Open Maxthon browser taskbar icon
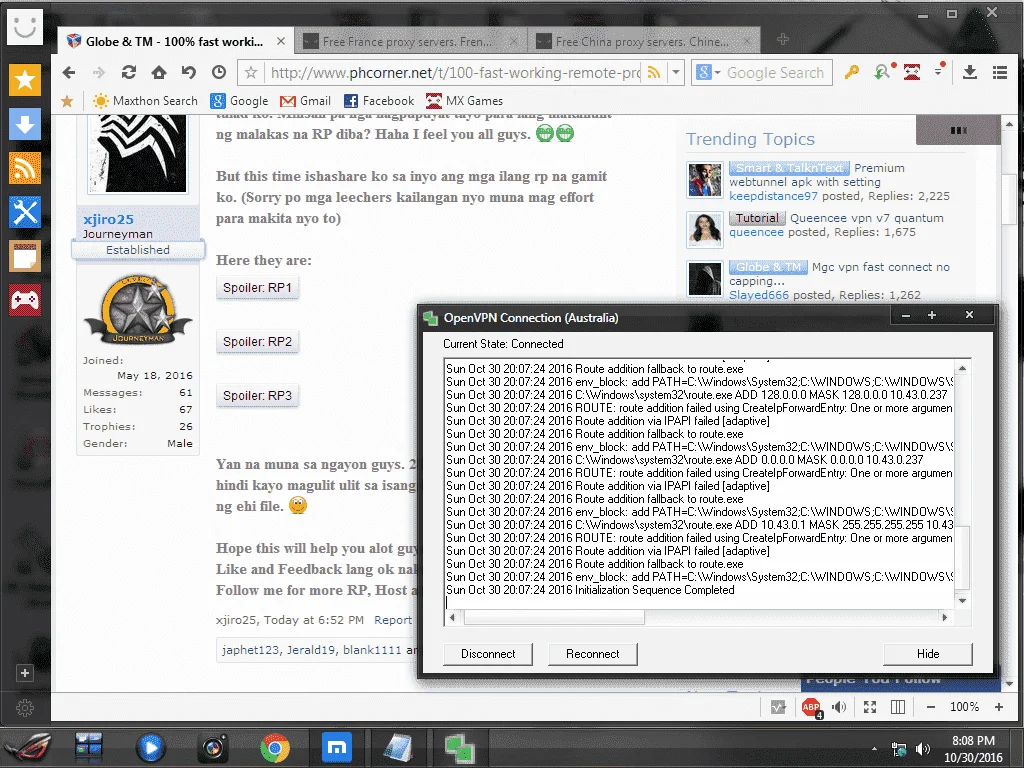The width and height of the screenshot is (1024, 768). pos(337,748)
